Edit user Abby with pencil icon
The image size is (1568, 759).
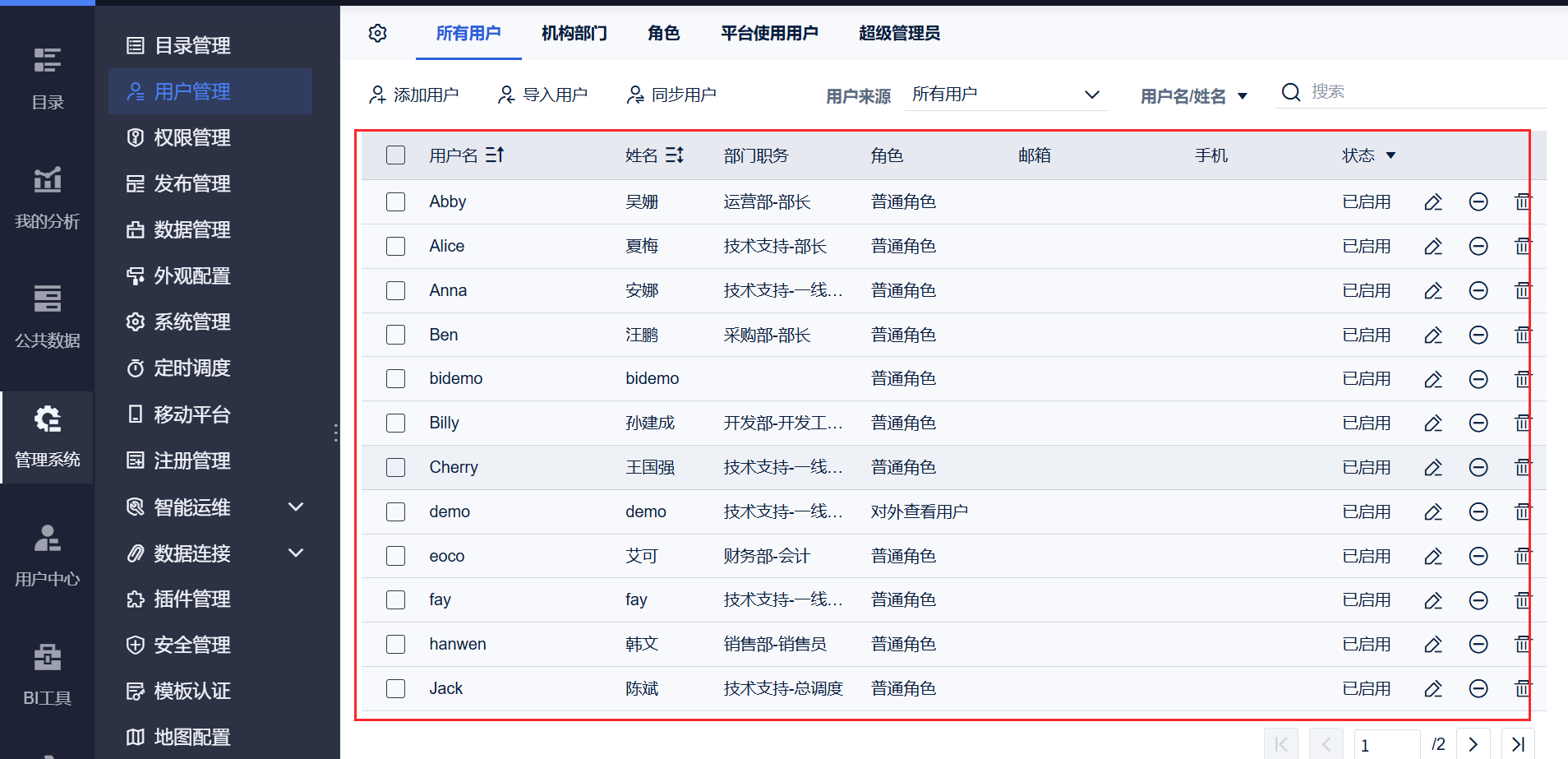pos(1433,201)
